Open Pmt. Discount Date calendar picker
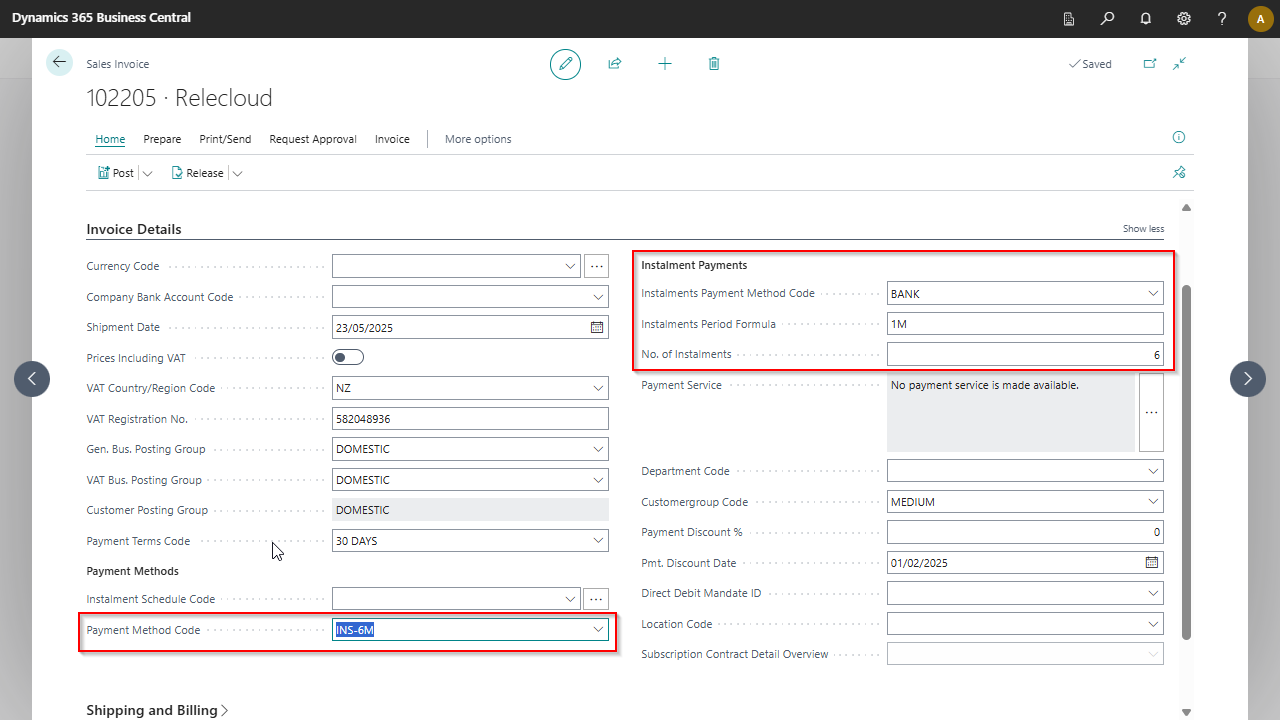 pyautogui.click(x=1152, y=563)
